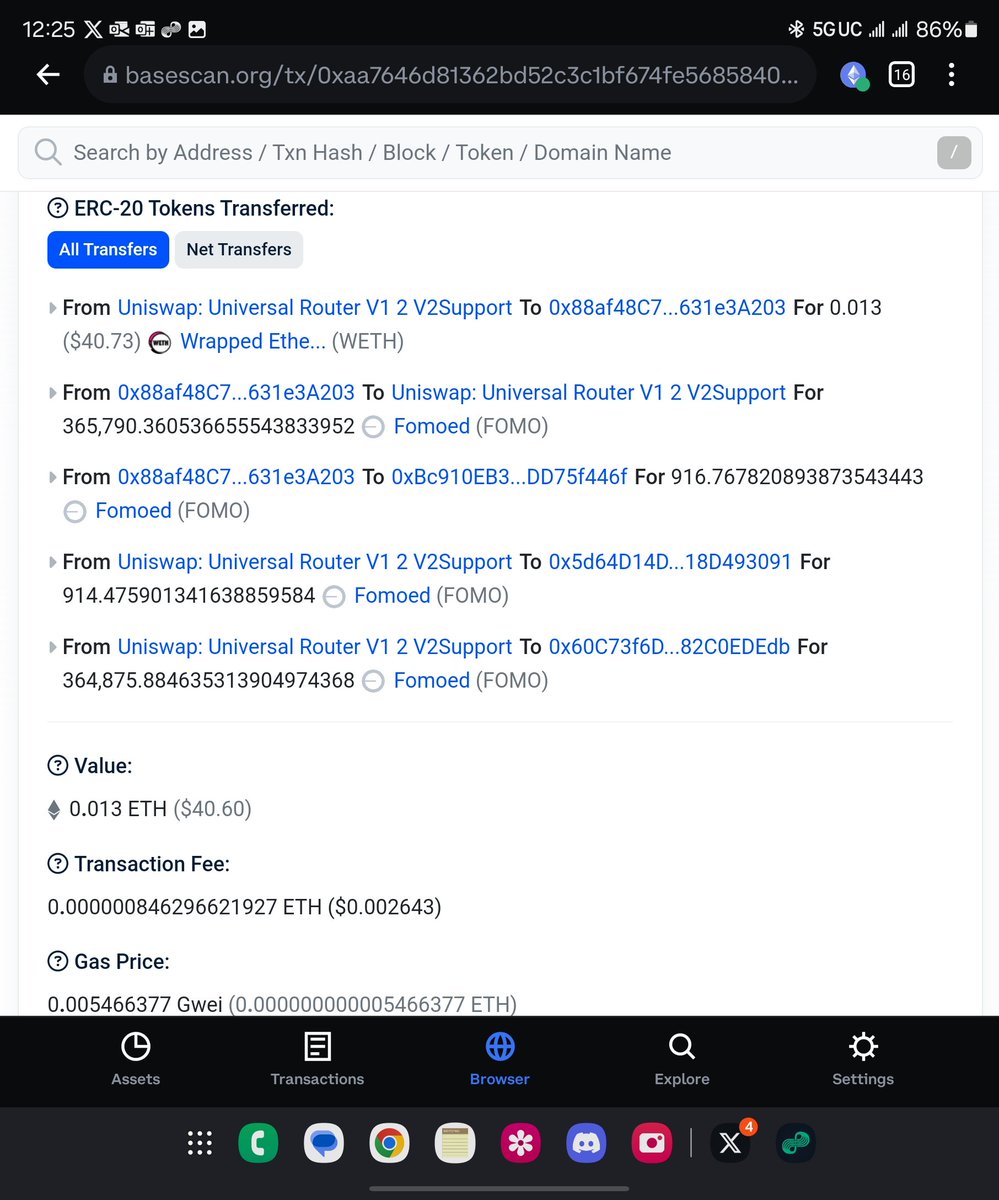The image size is (999, 1200).
Task: Tap the transaction fee value 0.000000846296621927 ETH
Action: tap(185, 908)
